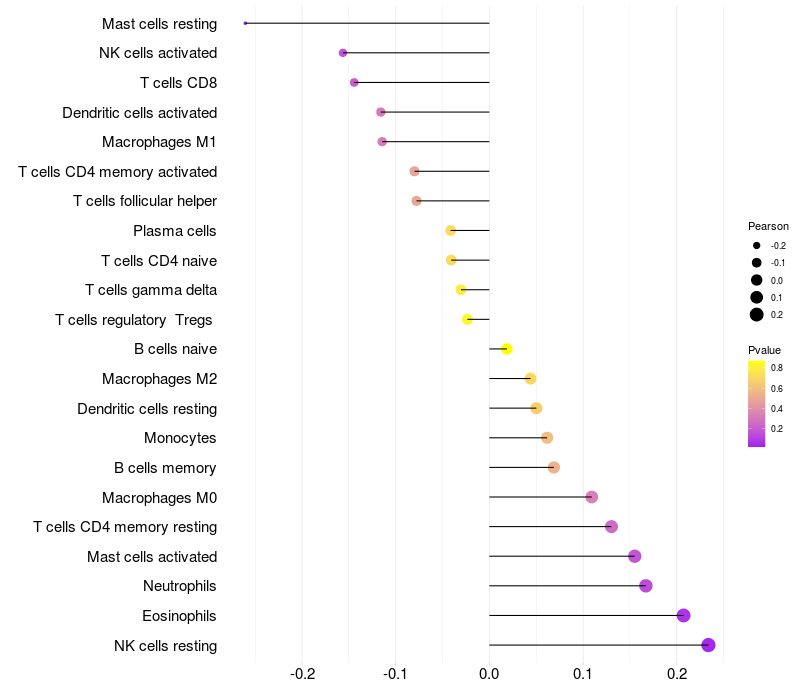
Task: Click the Pvalue legend title
Action: (764, 350)
